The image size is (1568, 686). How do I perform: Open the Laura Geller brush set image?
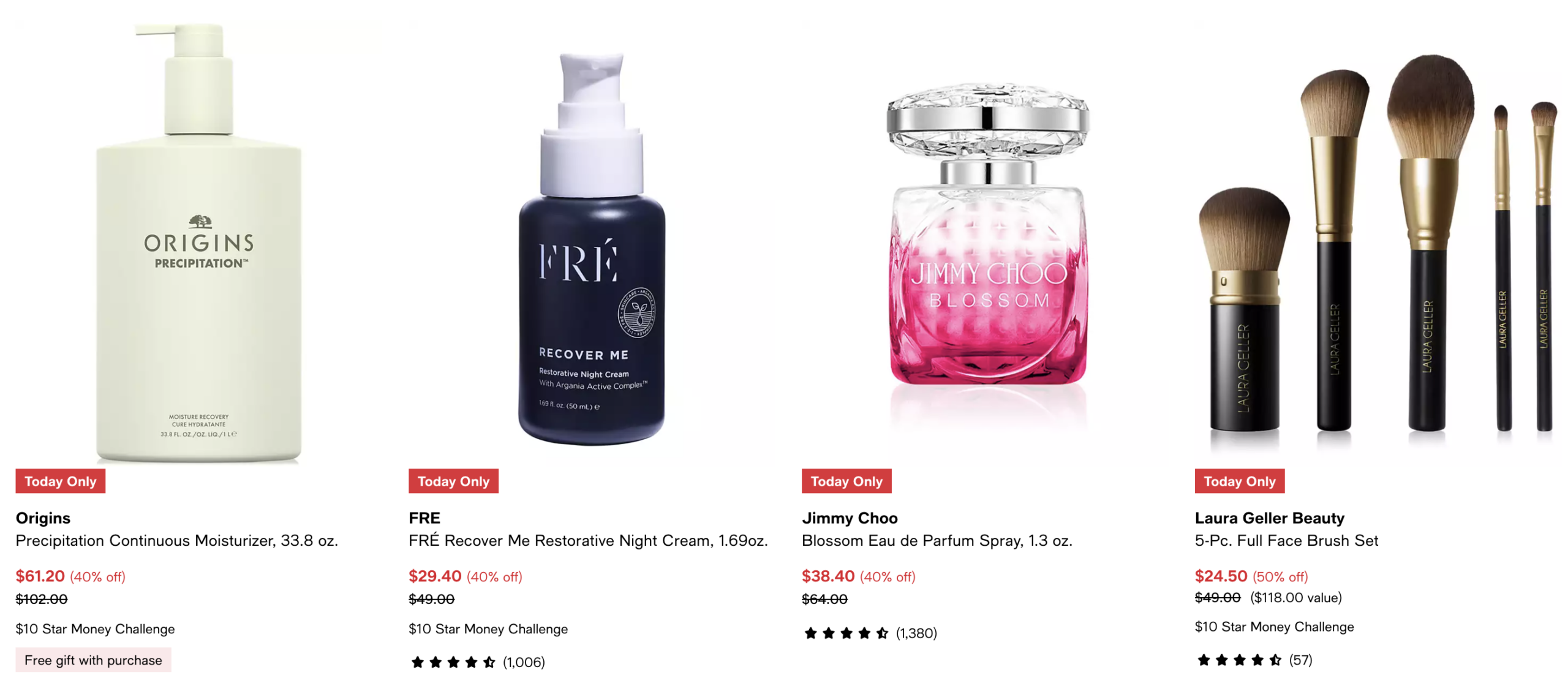coord(1378,242)
